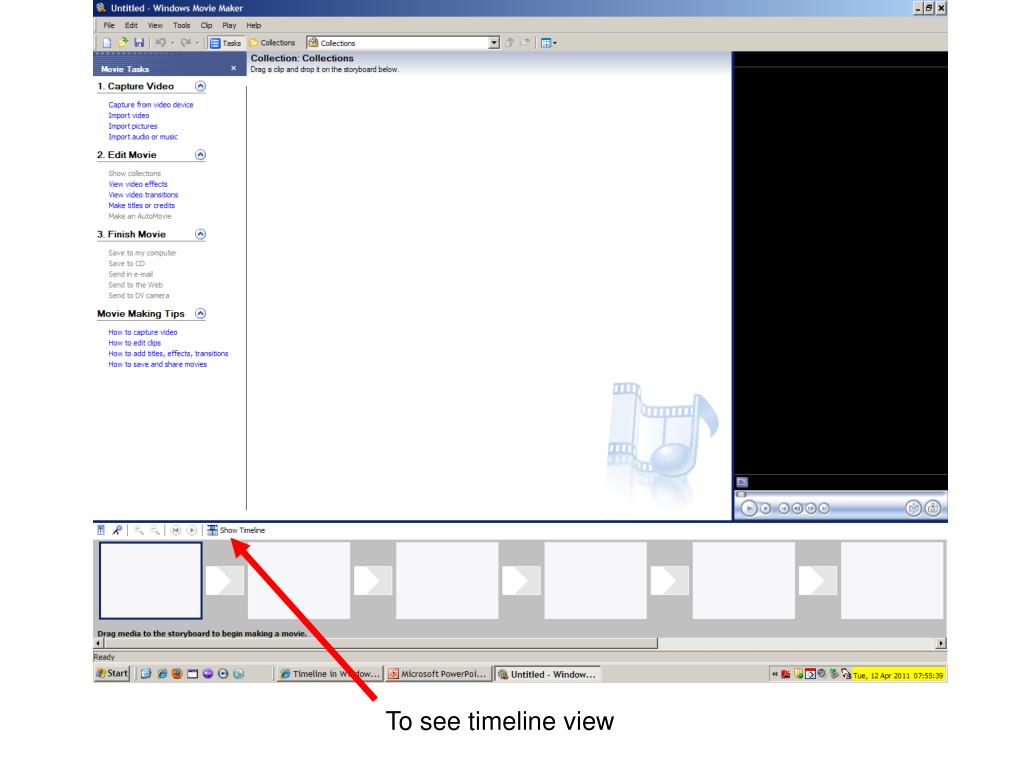This screenshot has width=1024, height=768.
Task: Open the Undo history dropdown arrow
Action: (x=172, y=43)
